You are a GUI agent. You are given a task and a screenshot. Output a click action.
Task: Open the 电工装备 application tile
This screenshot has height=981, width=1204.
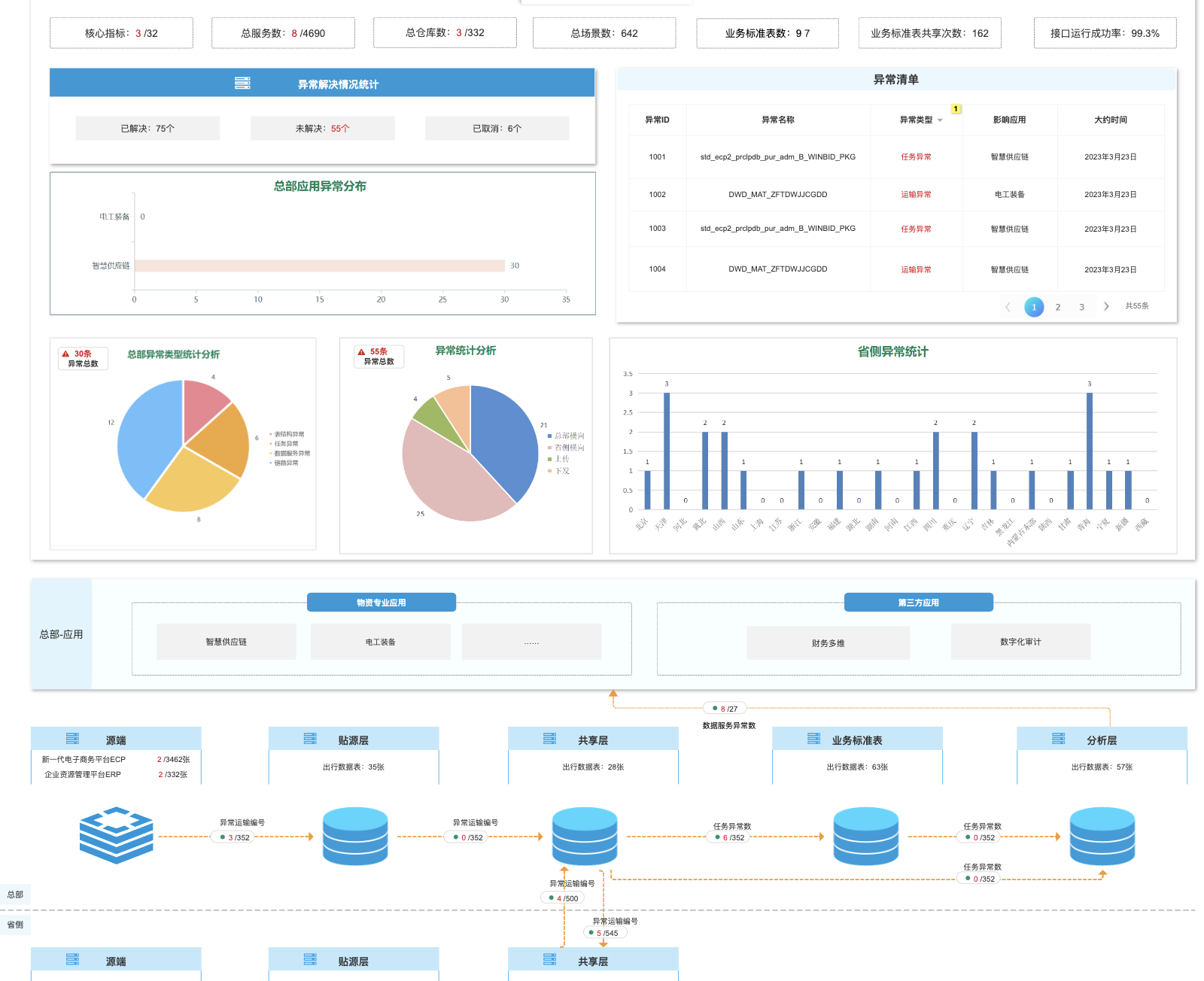(381, 642)
